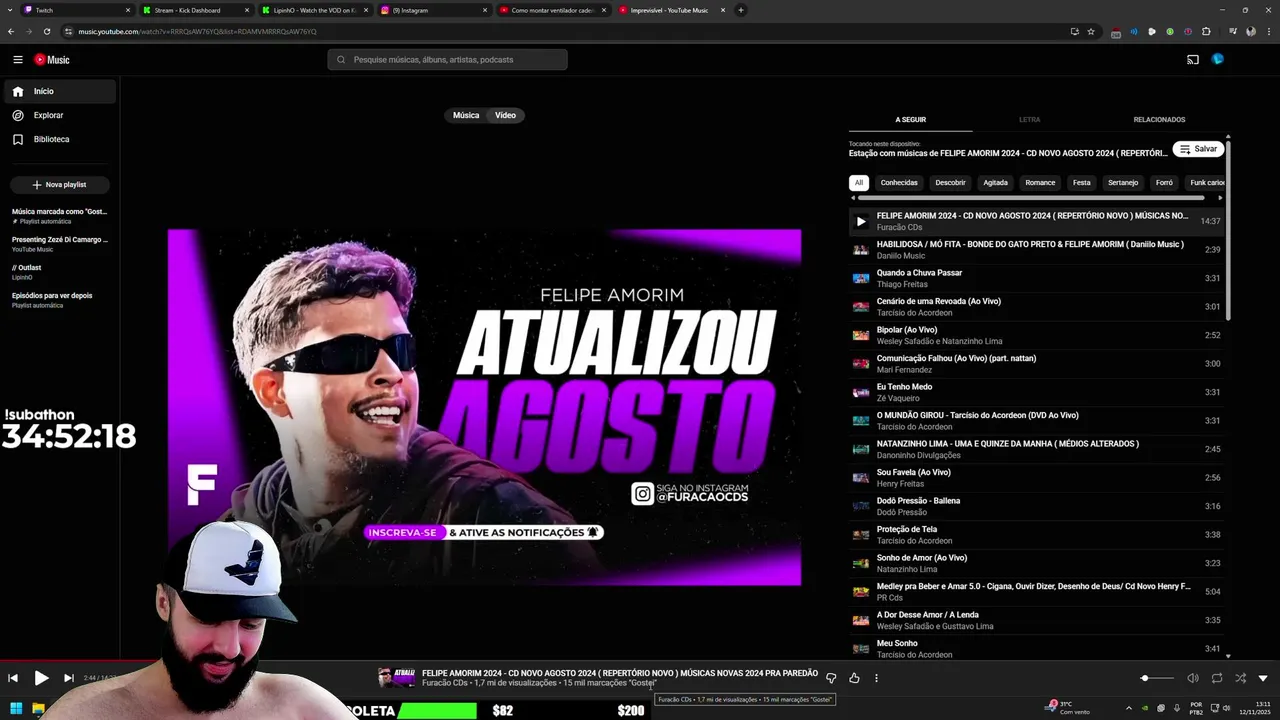Image resolution: width=1280 pixels, height=720 pixels.
Task: Select the Sertanejo filter chip
Action: coord(1123,183)
